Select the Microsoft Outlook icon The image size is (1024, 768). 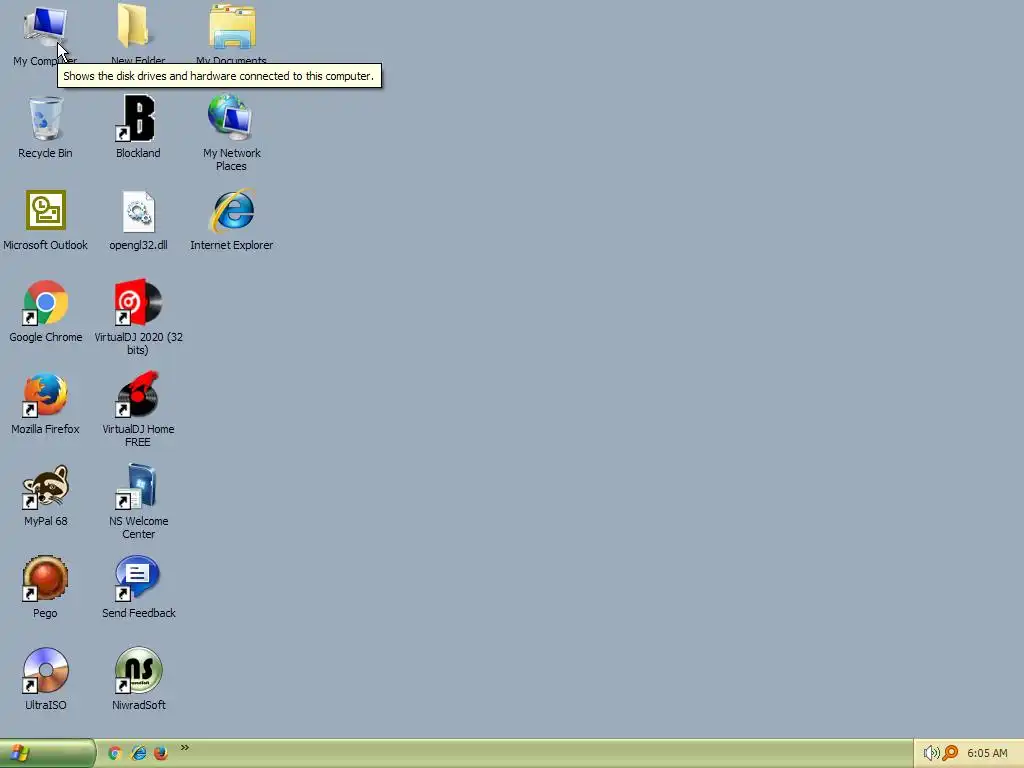click(46, 210)
